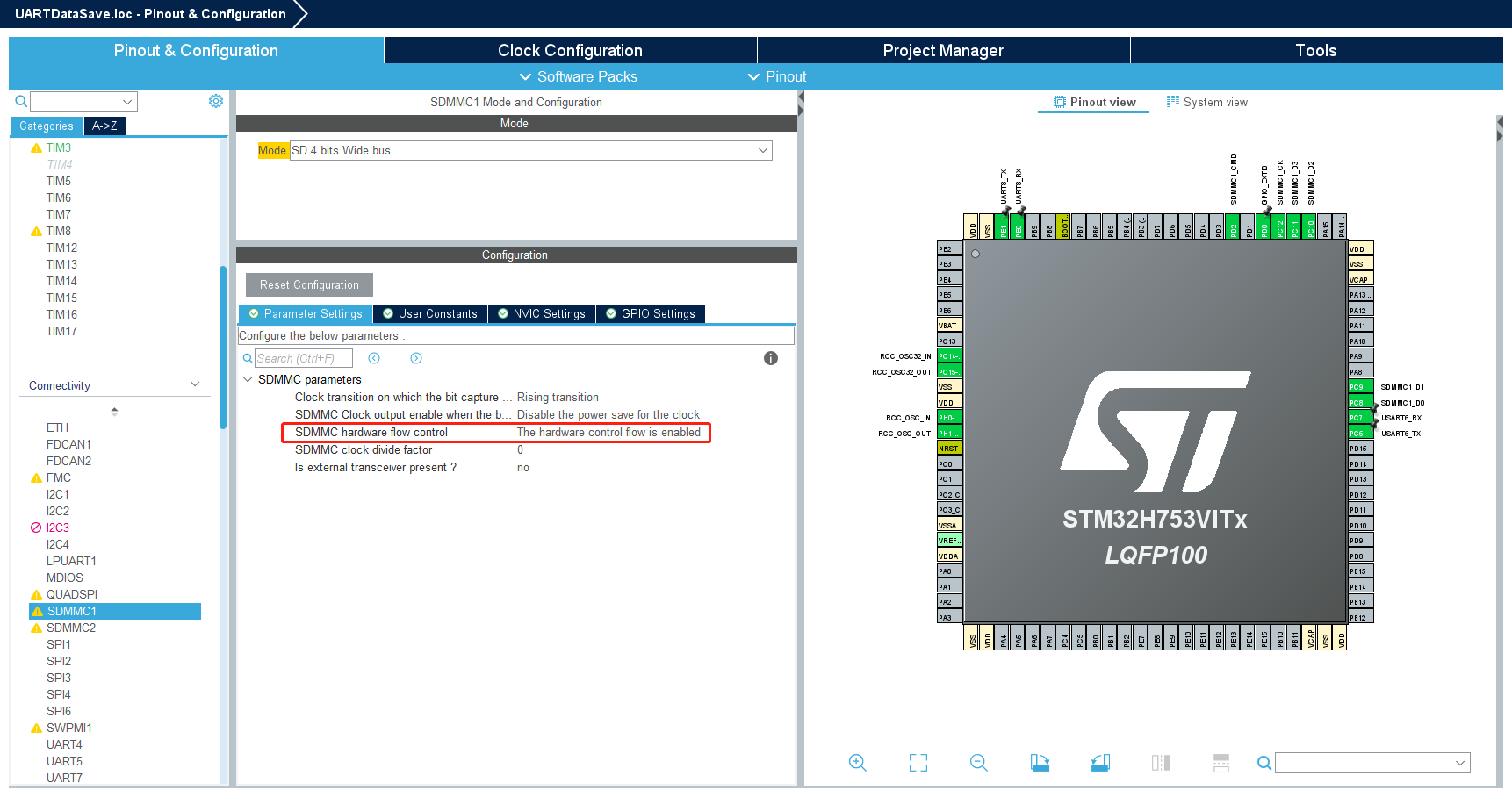Click the warning icon beside SWPMI1

[37, 729]
